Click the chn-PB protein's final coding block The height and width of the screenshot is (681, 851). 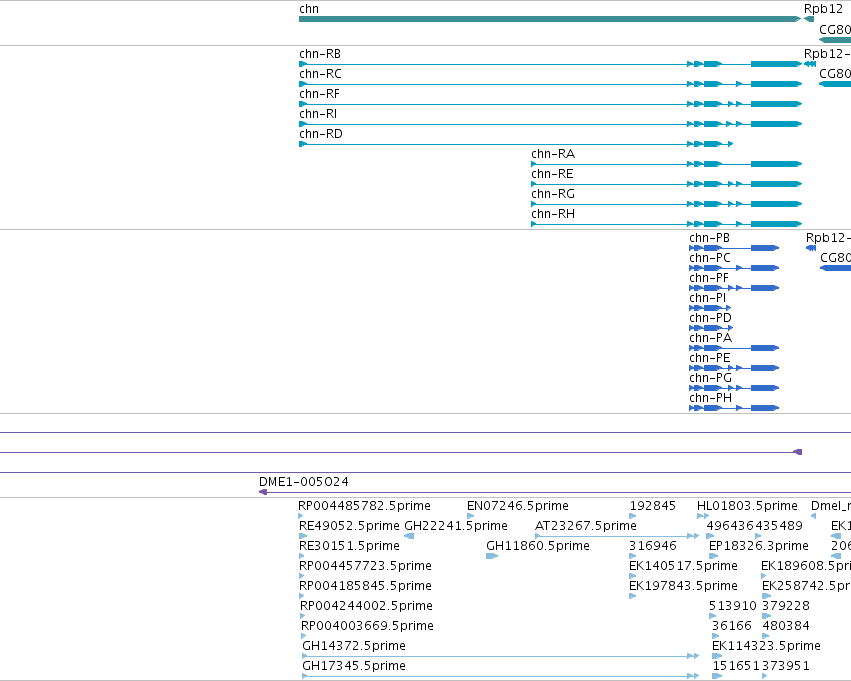(x=765, y=248)
